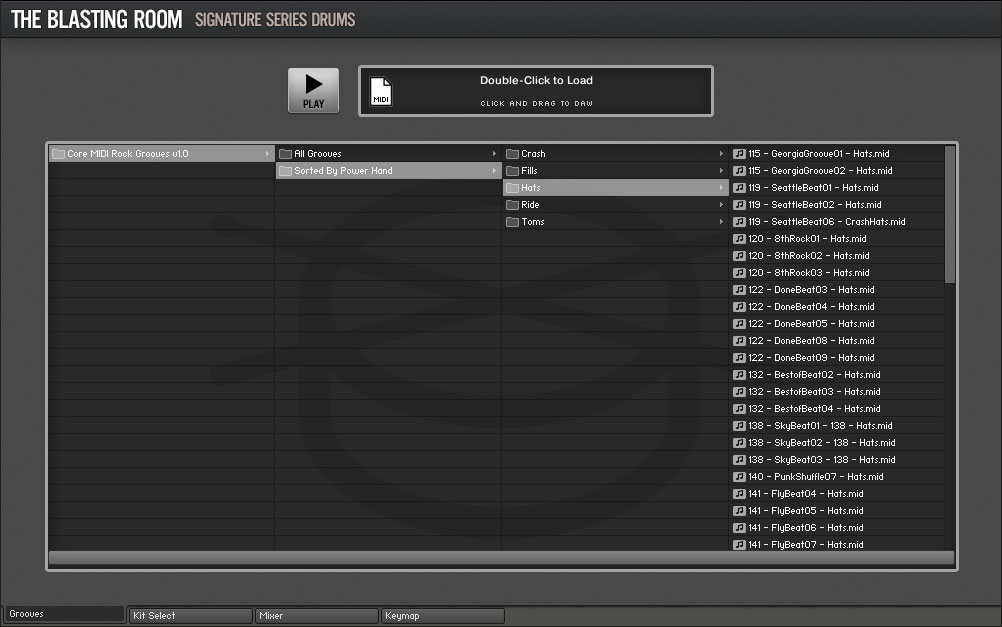Image resolution: width=1002 pixels, height=627 pixels.
Task: Click MIDI icon of 119 - SeattleBeat01
Action: (x=739, y=187)
